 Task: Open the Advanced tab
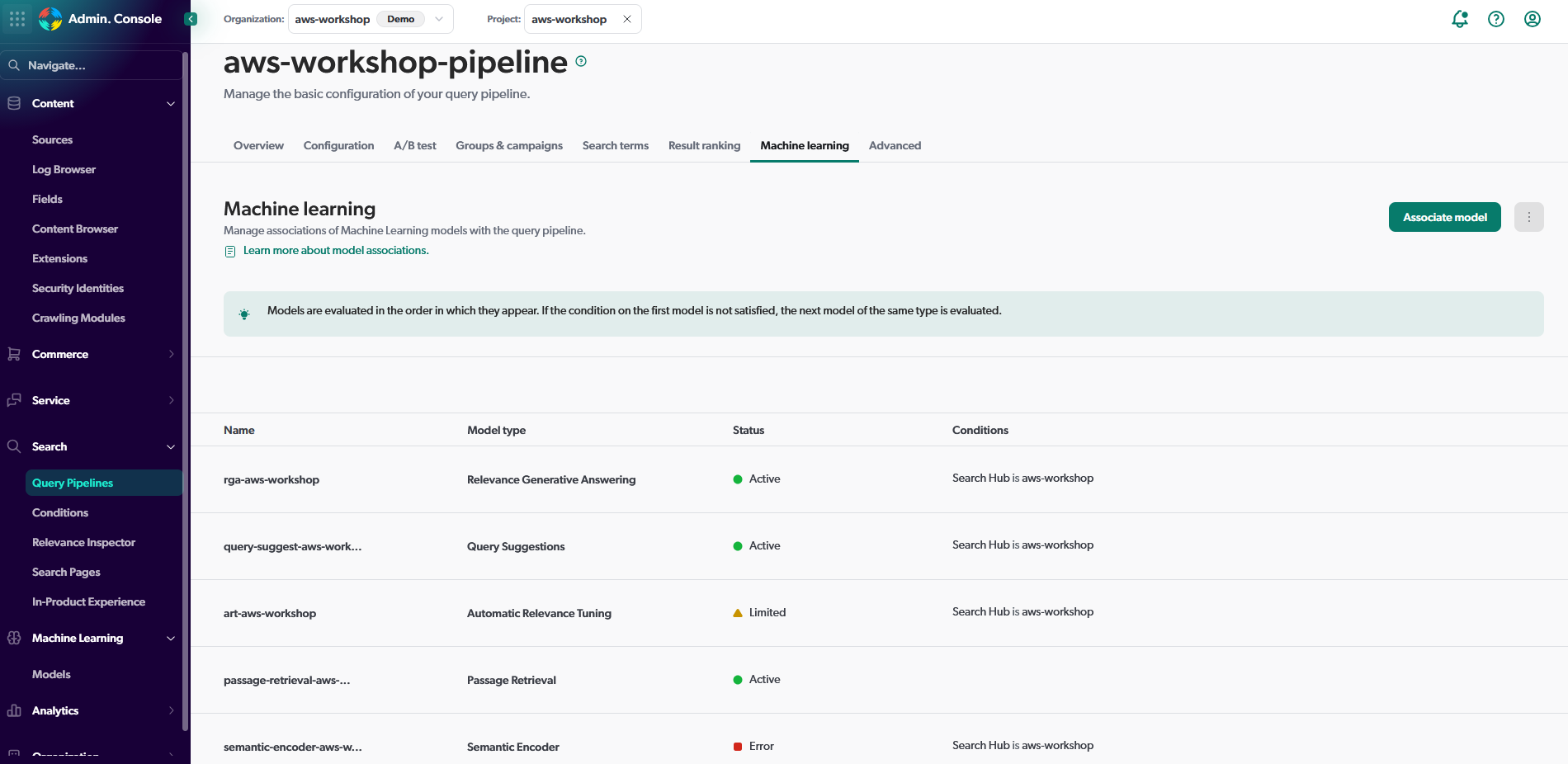[x=895, y=145]
